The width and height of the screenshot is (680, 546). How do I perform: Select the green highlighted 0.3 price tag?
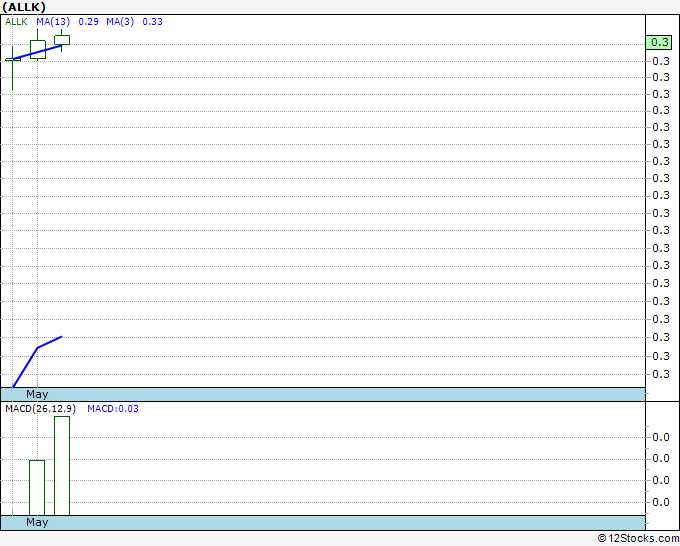[659, 42]
